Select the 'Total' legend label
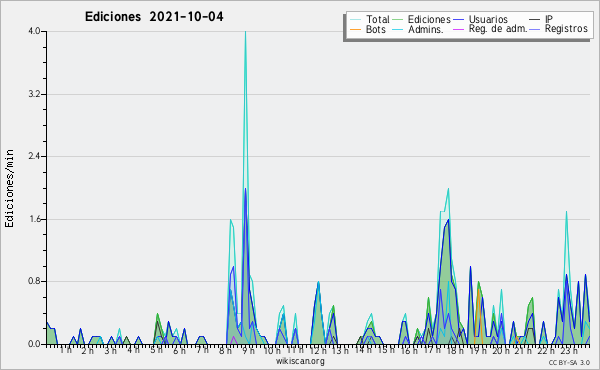 point(378,19)
